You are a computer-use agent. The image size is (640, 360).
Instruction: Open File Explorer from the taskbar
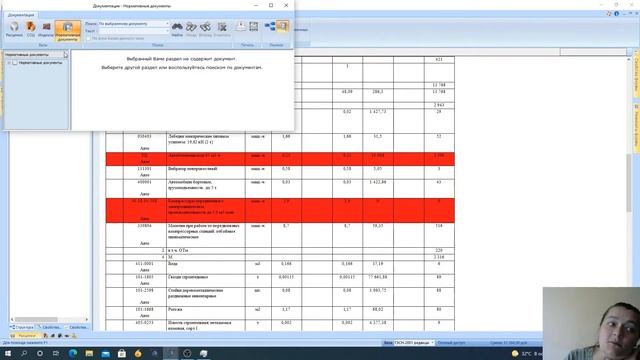(x=89, y=353)
